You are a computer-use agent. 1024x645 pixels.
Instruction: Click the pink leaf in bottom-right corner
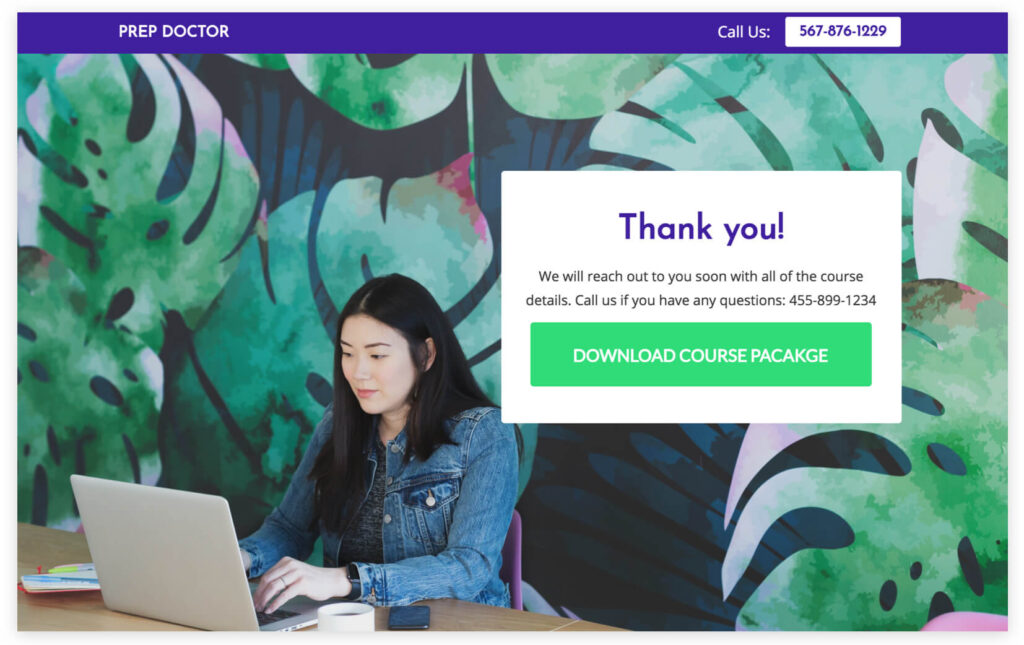(967, 621)
